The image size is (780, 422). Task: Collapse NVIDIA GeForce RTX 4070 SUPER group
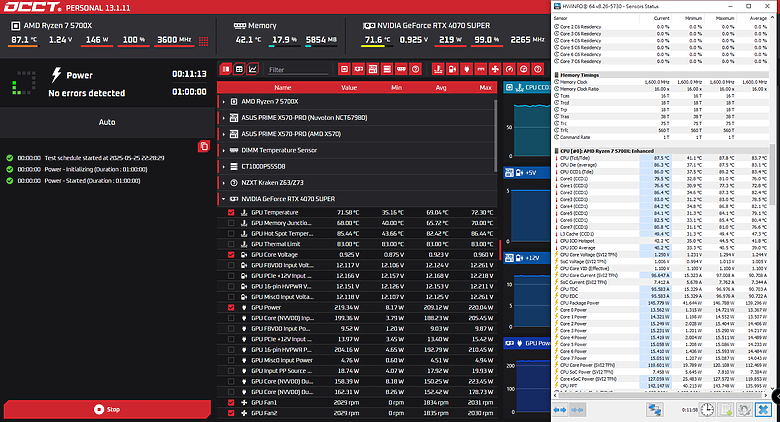[x=223, y=199]
